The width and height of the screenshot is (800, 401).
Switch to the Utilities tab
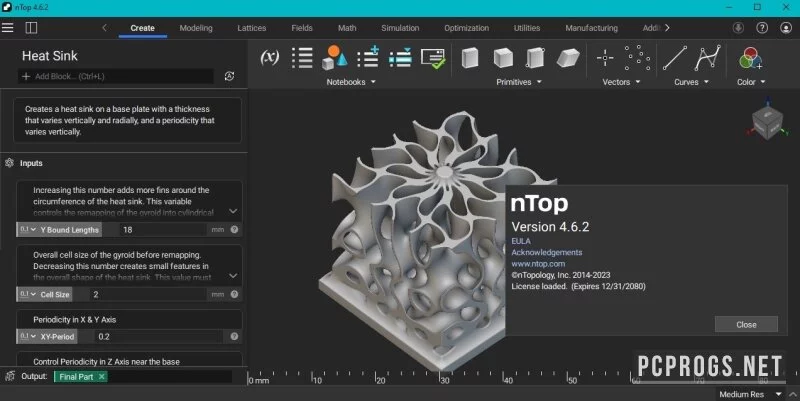[x=527, y=28]
